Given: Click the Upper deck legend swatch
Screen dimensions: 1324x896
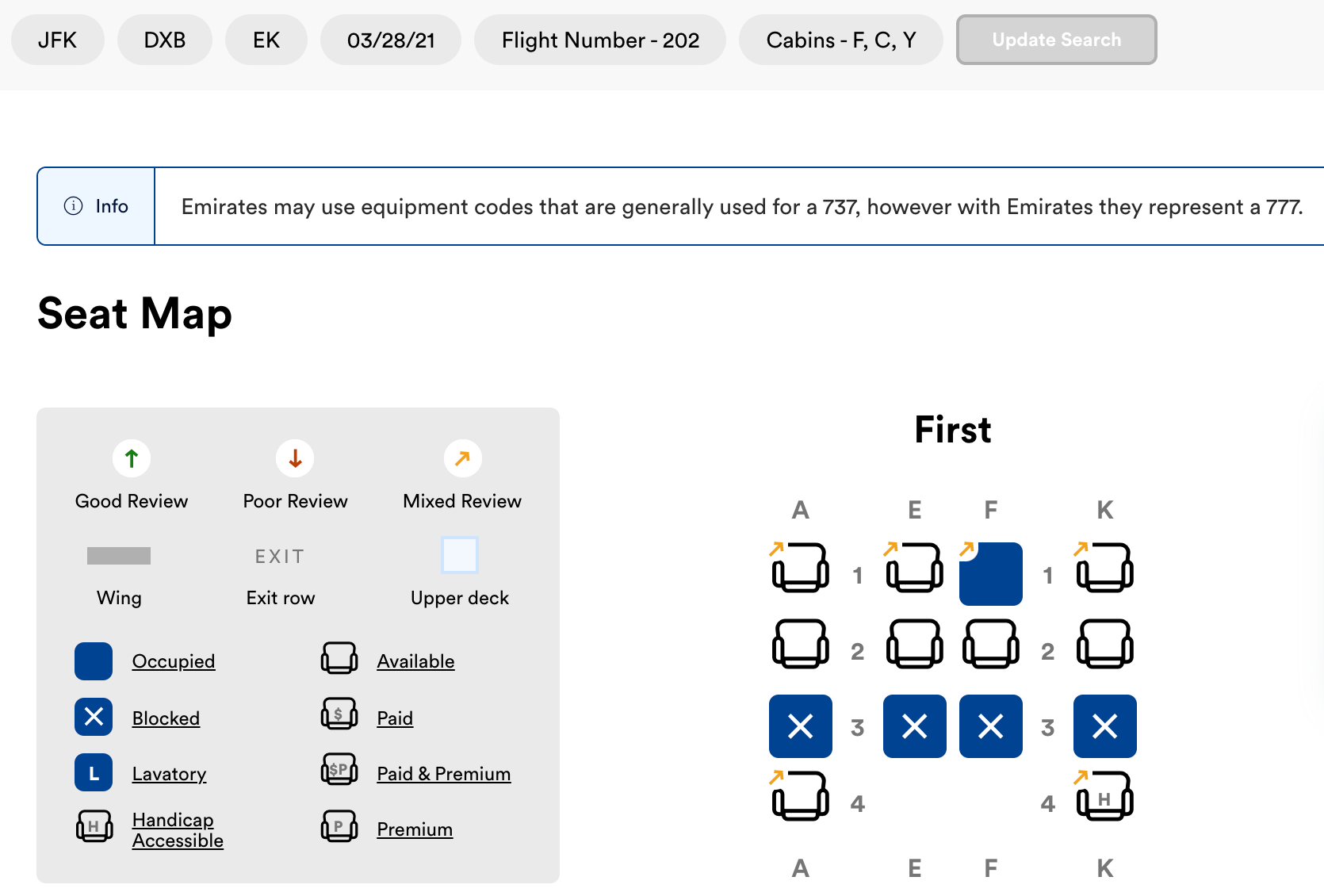Looking at the screenshot, I should pyautogui.click(x=460, y=555).
